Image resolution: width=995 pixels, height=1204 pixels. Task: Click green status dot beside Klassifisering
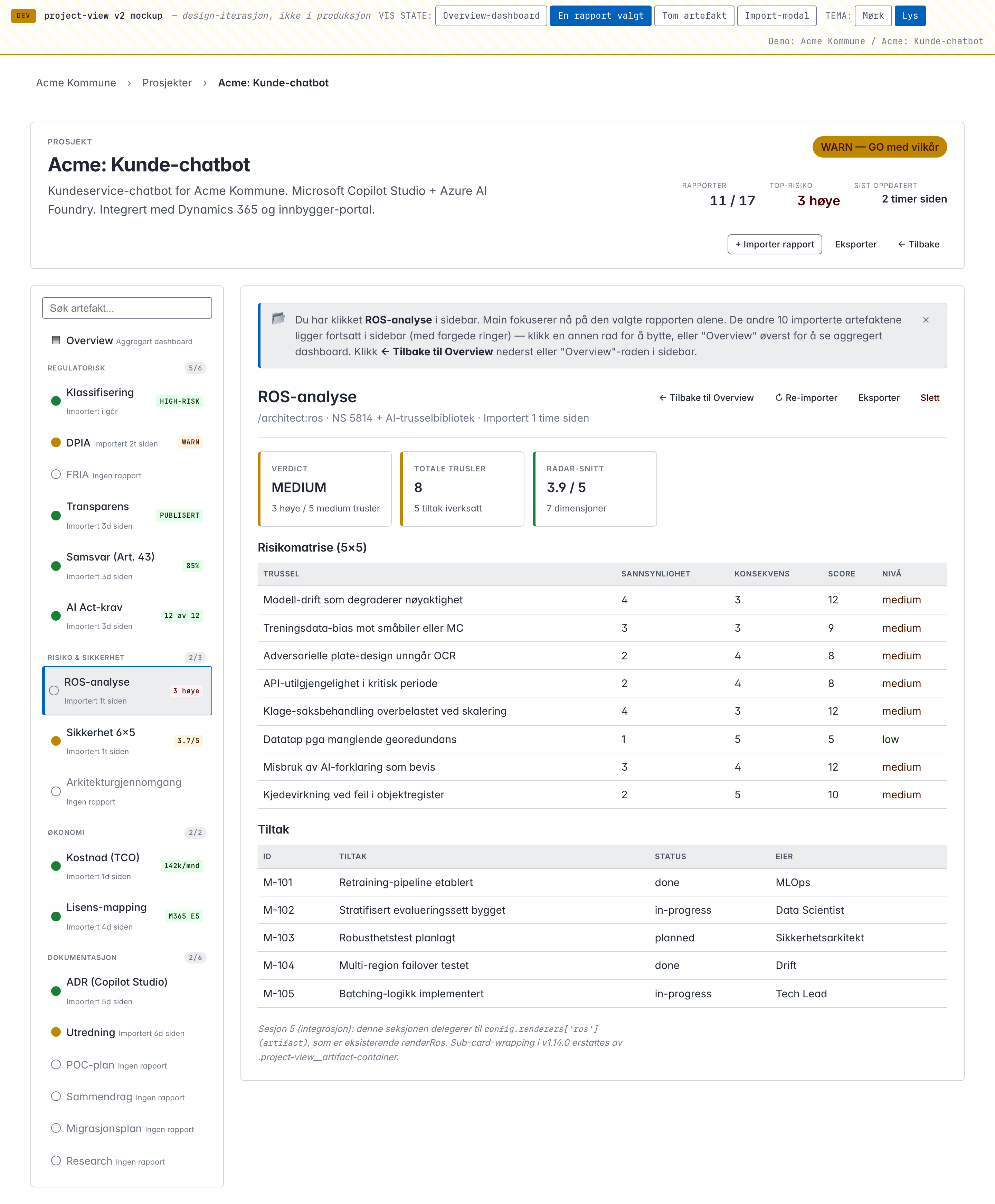point(56,401)
